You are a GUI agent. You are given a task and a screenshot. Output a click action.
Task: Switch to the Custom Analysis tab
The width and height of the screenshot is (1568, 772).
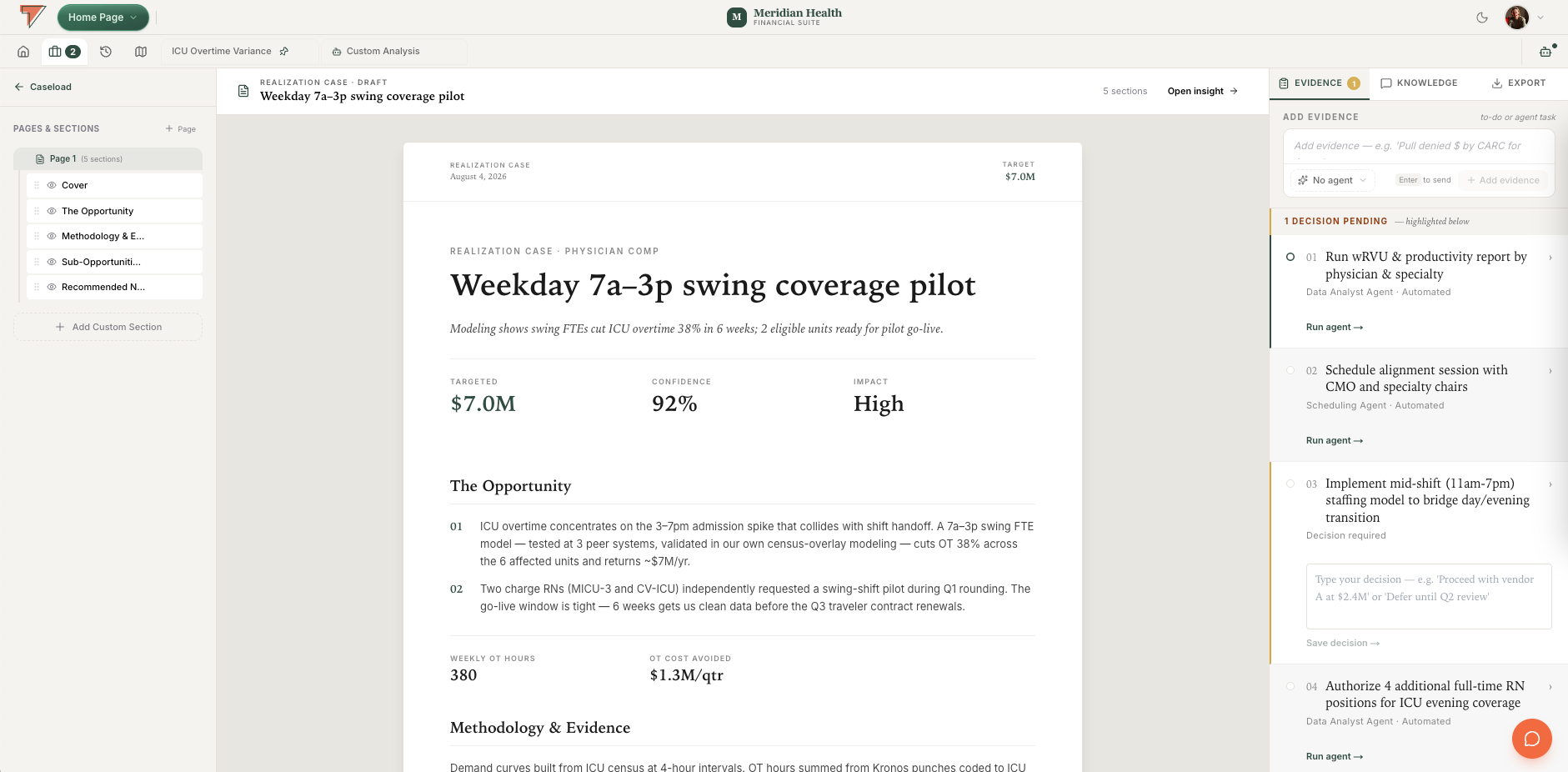coord(376,52)
